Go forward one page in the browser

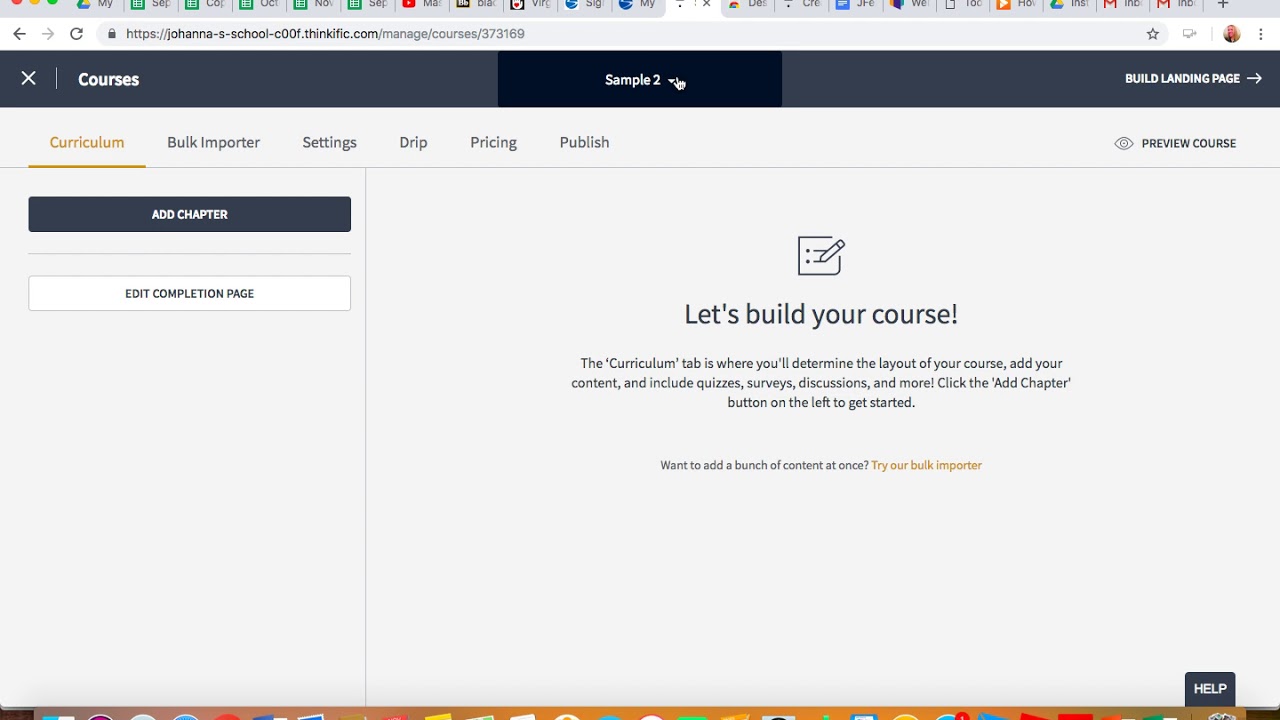(x=48, y=34)
